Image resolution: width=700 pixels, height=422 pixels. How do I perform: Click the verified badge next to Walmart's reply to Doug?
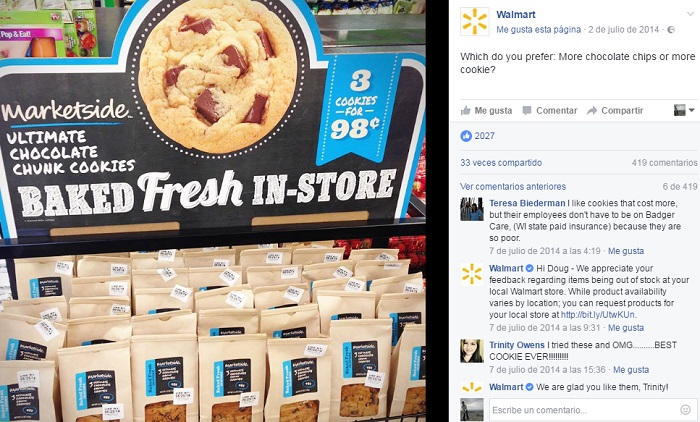529,268
